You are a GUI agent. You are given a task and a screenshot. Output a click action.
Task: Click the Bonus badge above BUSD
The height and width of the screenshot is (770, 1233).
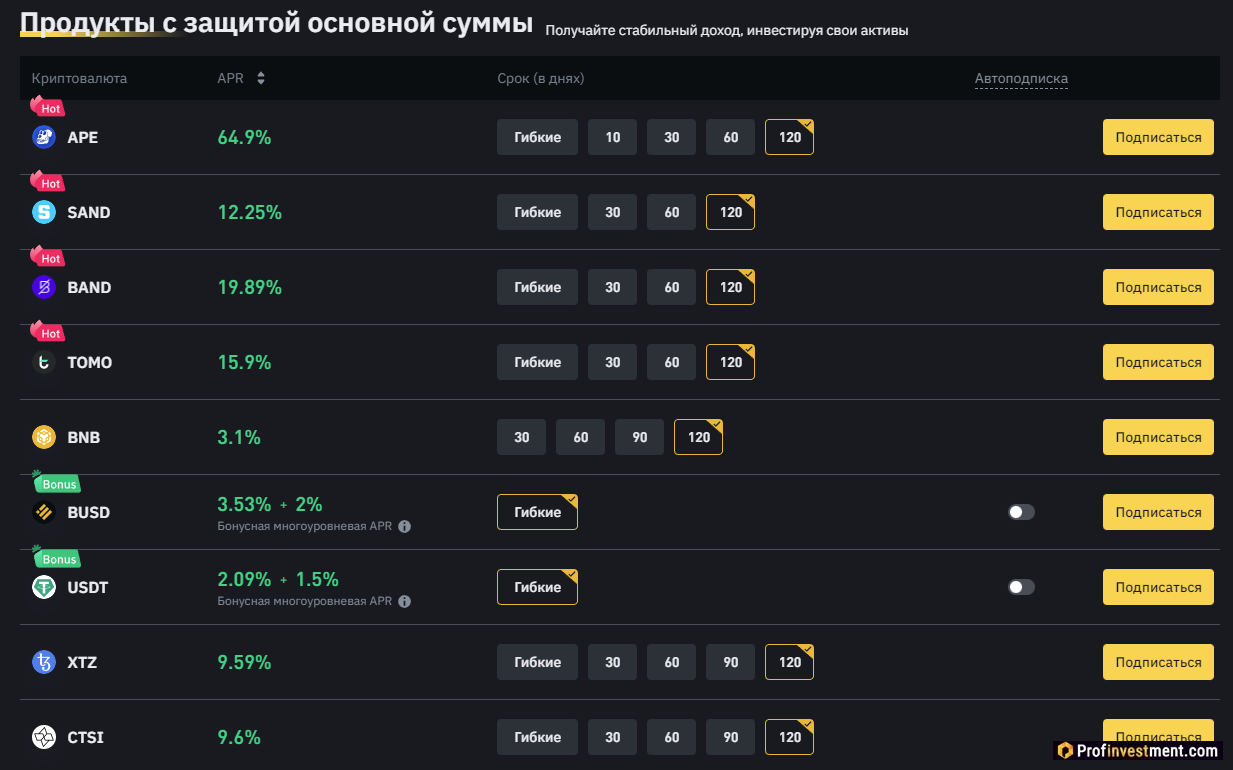[x=55, y=483]
